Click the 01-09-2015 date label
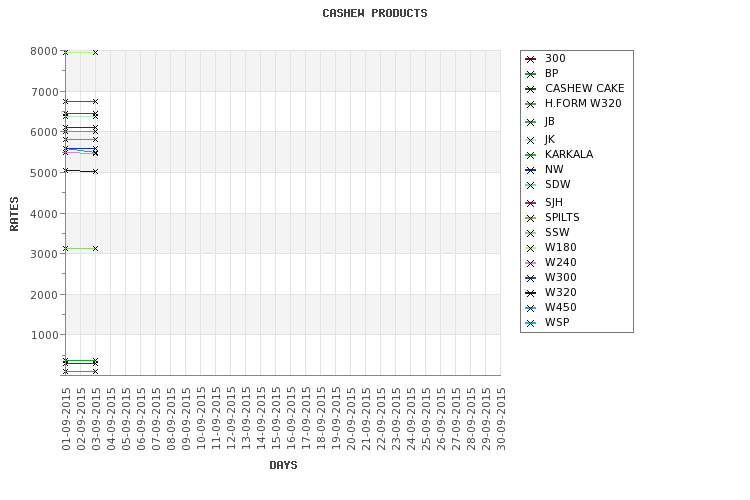The height and width of the screenshot is (500, 750). 66,419
